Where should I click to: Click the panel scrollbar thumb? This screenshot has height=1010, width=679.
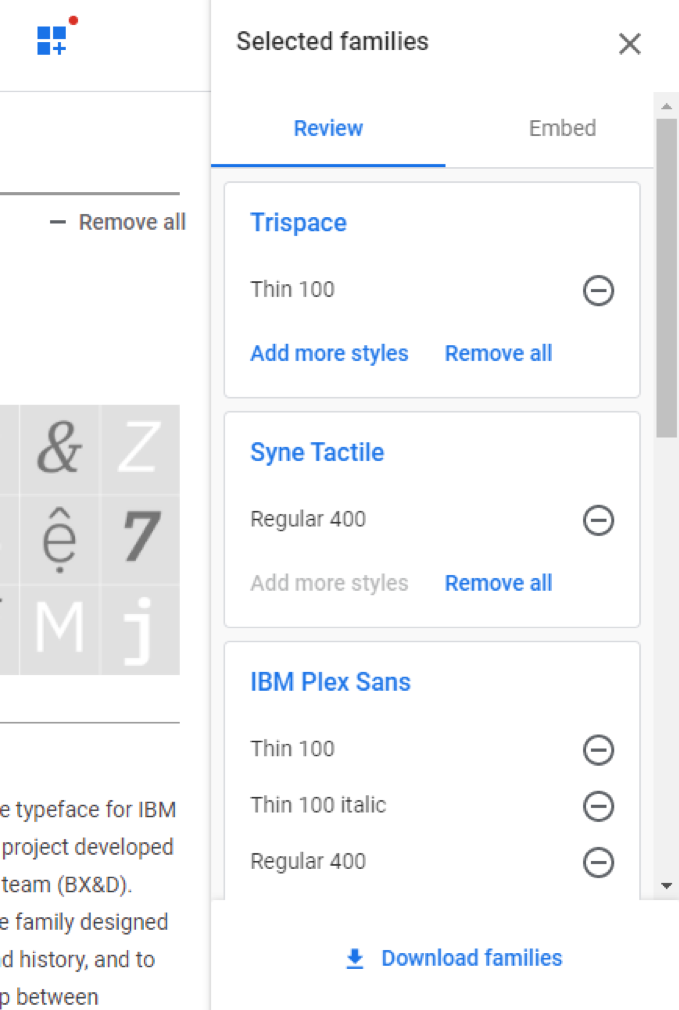[666, 278]
